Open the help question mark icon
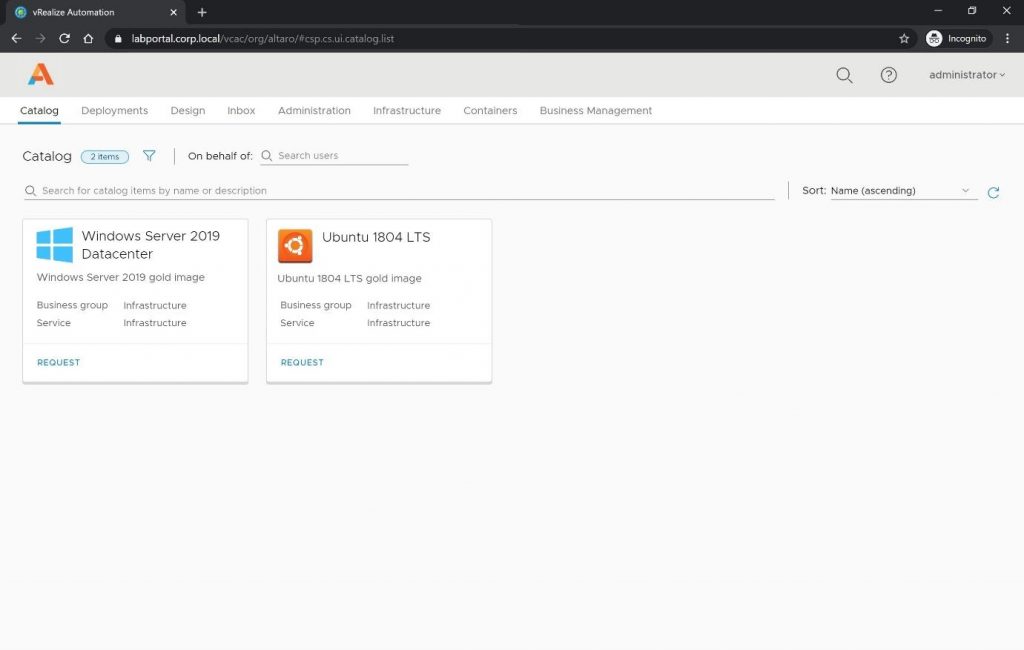Screen dimensions: 1024x650 click(888, 75)
